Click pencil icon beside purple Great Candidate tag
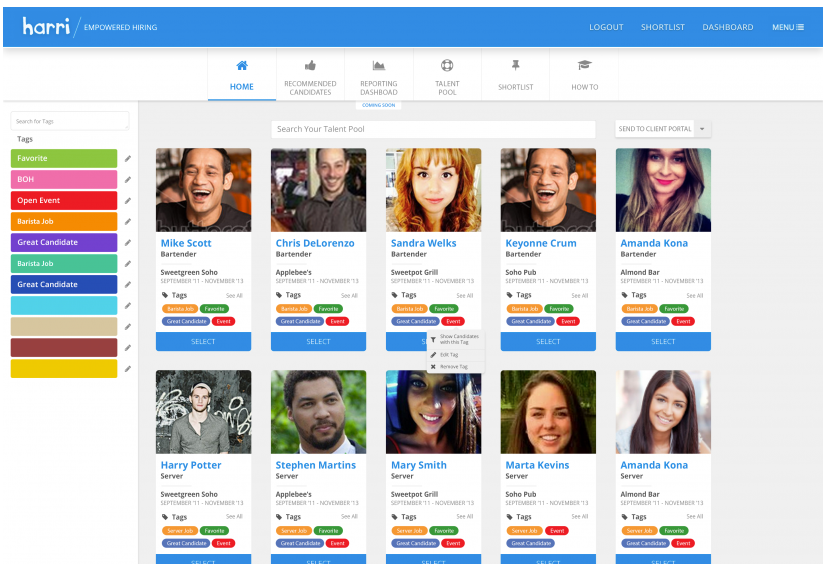Image resolution: width=831 pixels, height=575 pixels. (x=128, y=243)
